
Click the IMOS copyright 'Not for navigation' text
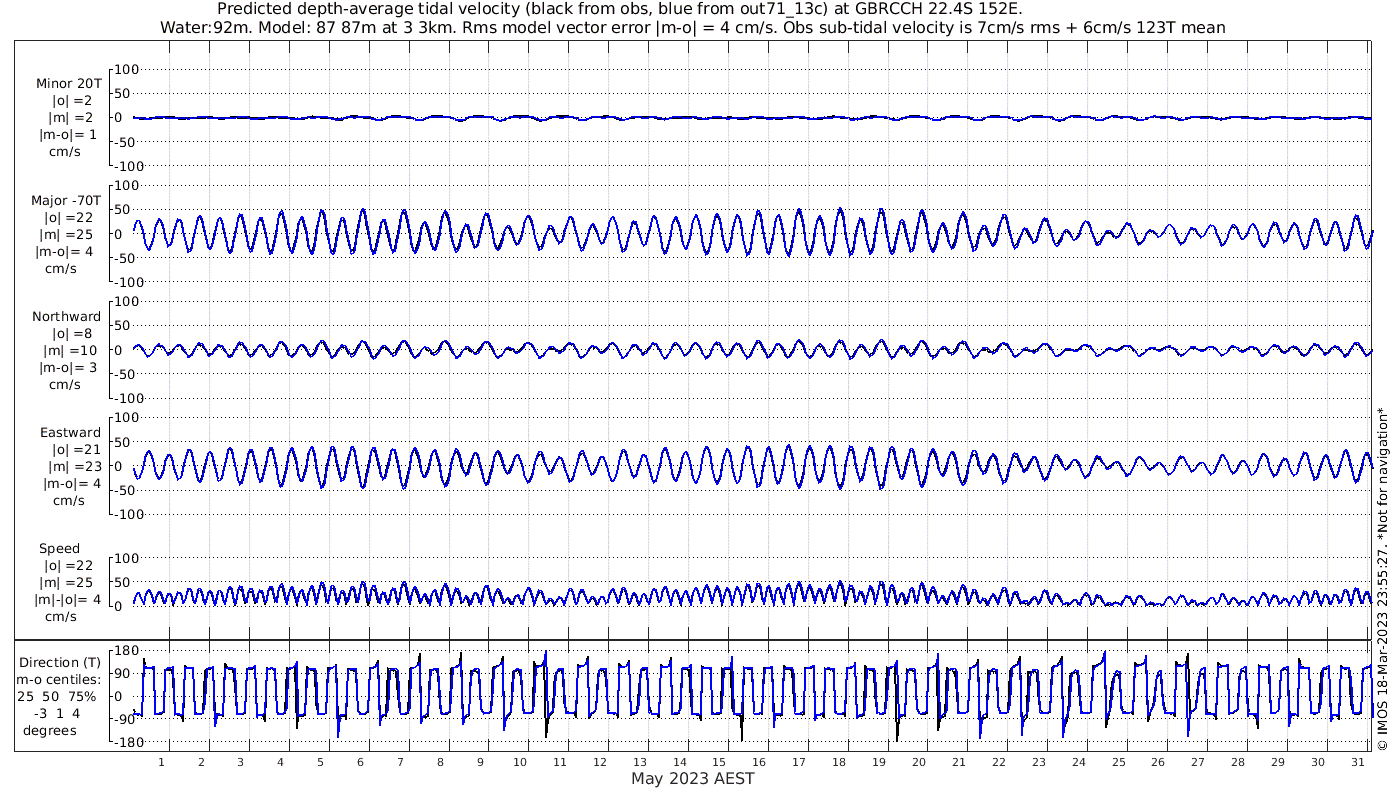point(1383,577)
